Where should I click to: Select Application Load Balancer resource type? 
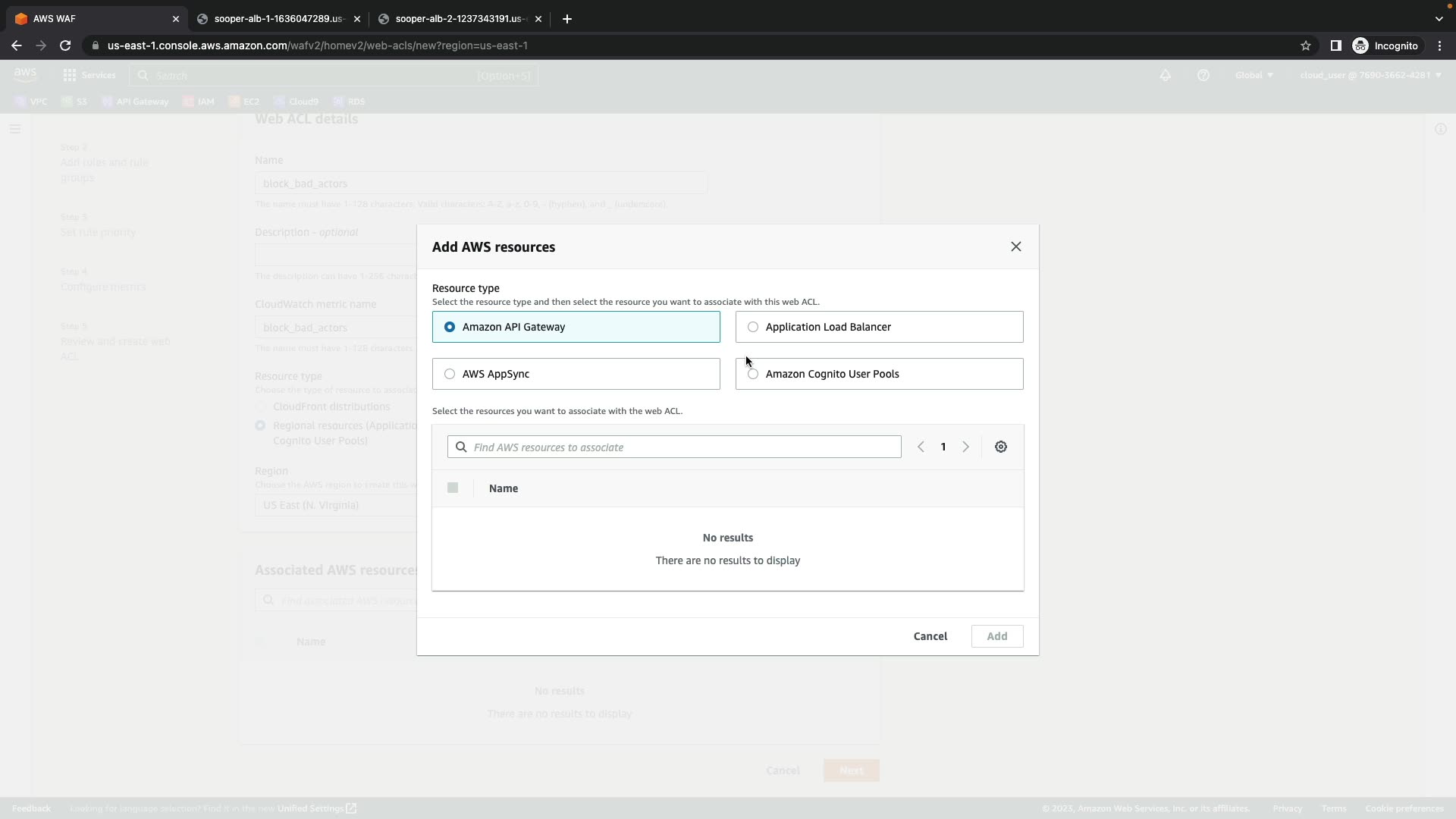[x=753, y=328]
